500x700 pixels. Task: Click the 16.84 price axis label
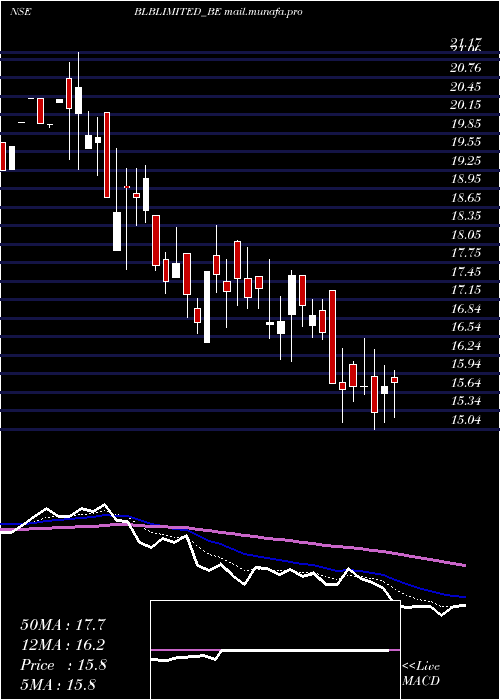tap(466, 308)
